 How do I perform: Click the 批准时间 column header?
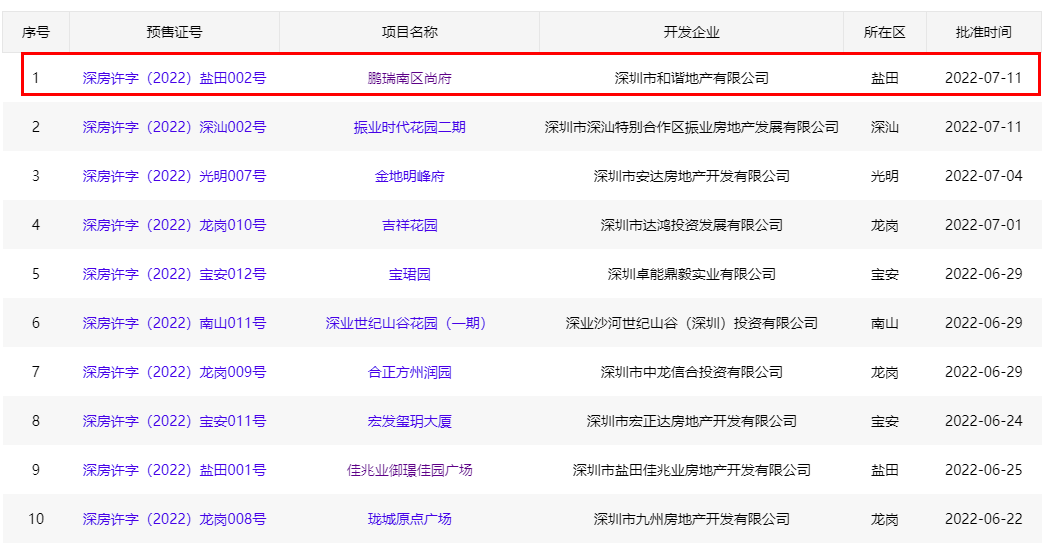[983, 32]
